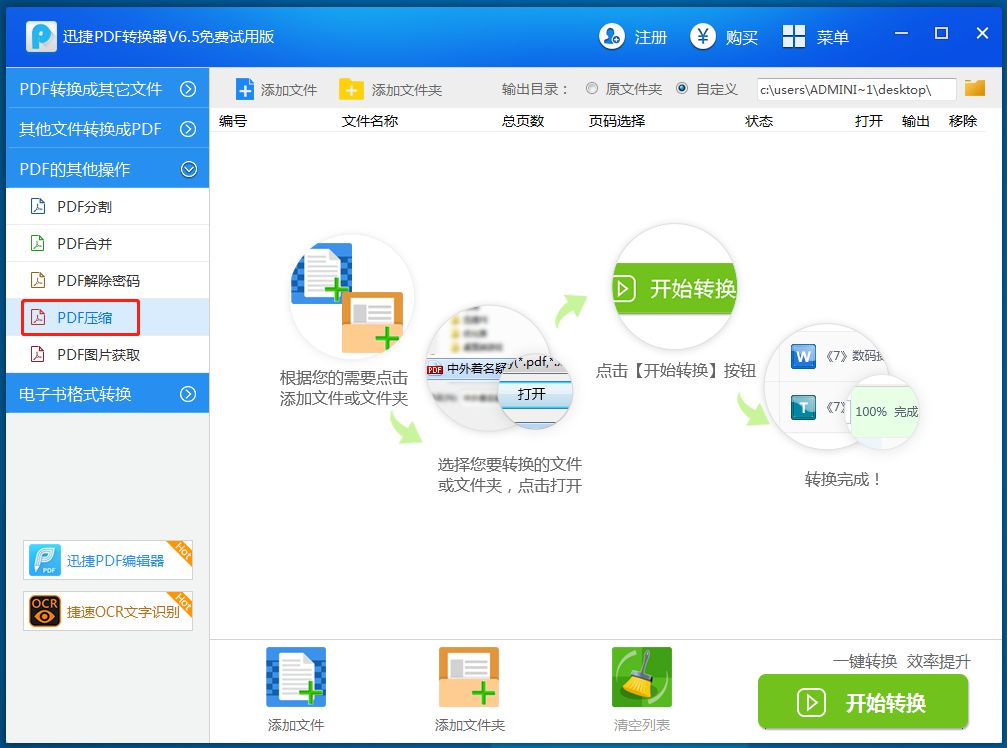Open the Xunjie PDF editor promo link
The width and height of the screenshot is (1007, 748).
coord(108,560)
